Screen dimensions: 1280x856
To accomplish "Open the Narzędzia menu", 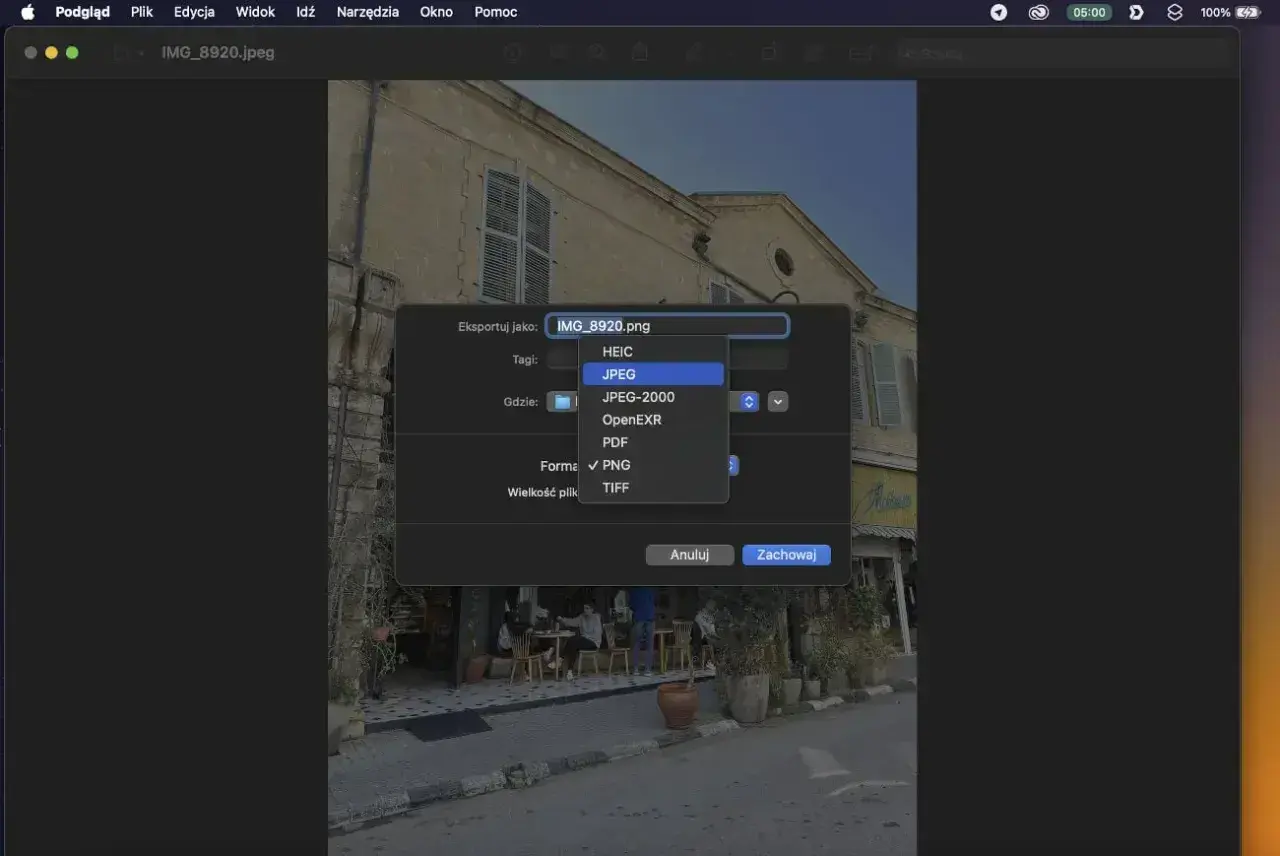I will tap(368, 12).
